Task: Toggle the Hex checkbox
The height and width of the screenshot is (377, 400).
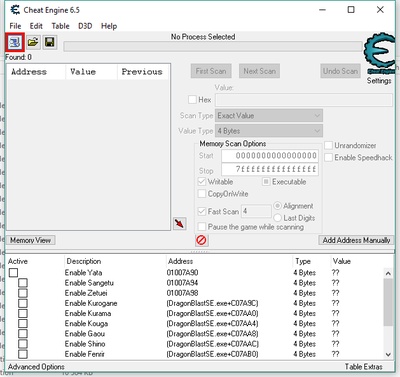Action: [192, 100]
